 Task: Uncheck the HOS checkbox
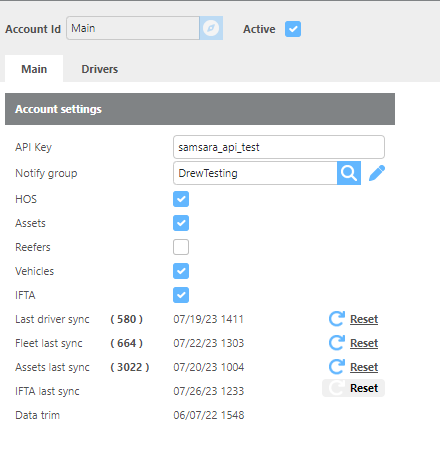tap(181, 199)
